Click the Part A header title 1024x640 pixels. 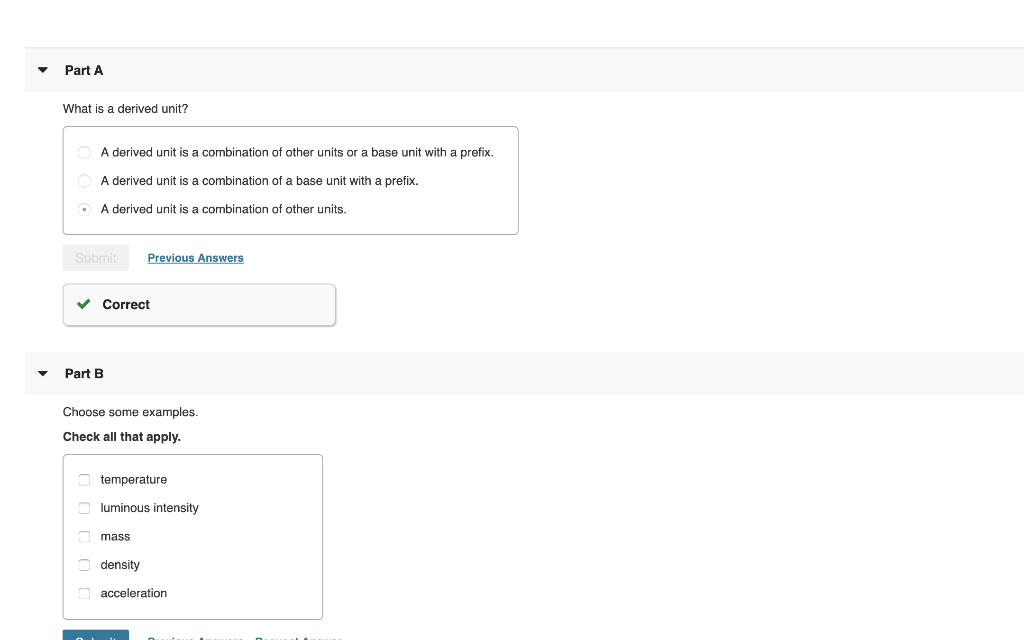coord(84,71)
